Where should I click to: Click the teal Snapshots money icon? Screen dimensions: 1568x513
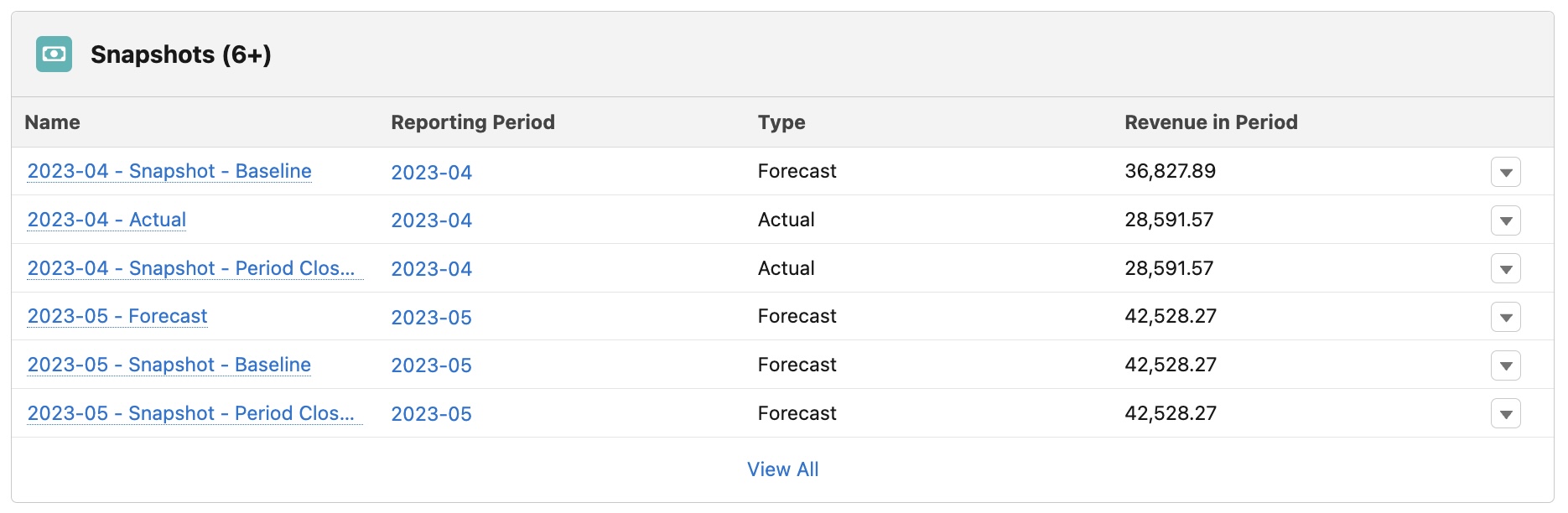pyautogui.click(x=54, y=54)
